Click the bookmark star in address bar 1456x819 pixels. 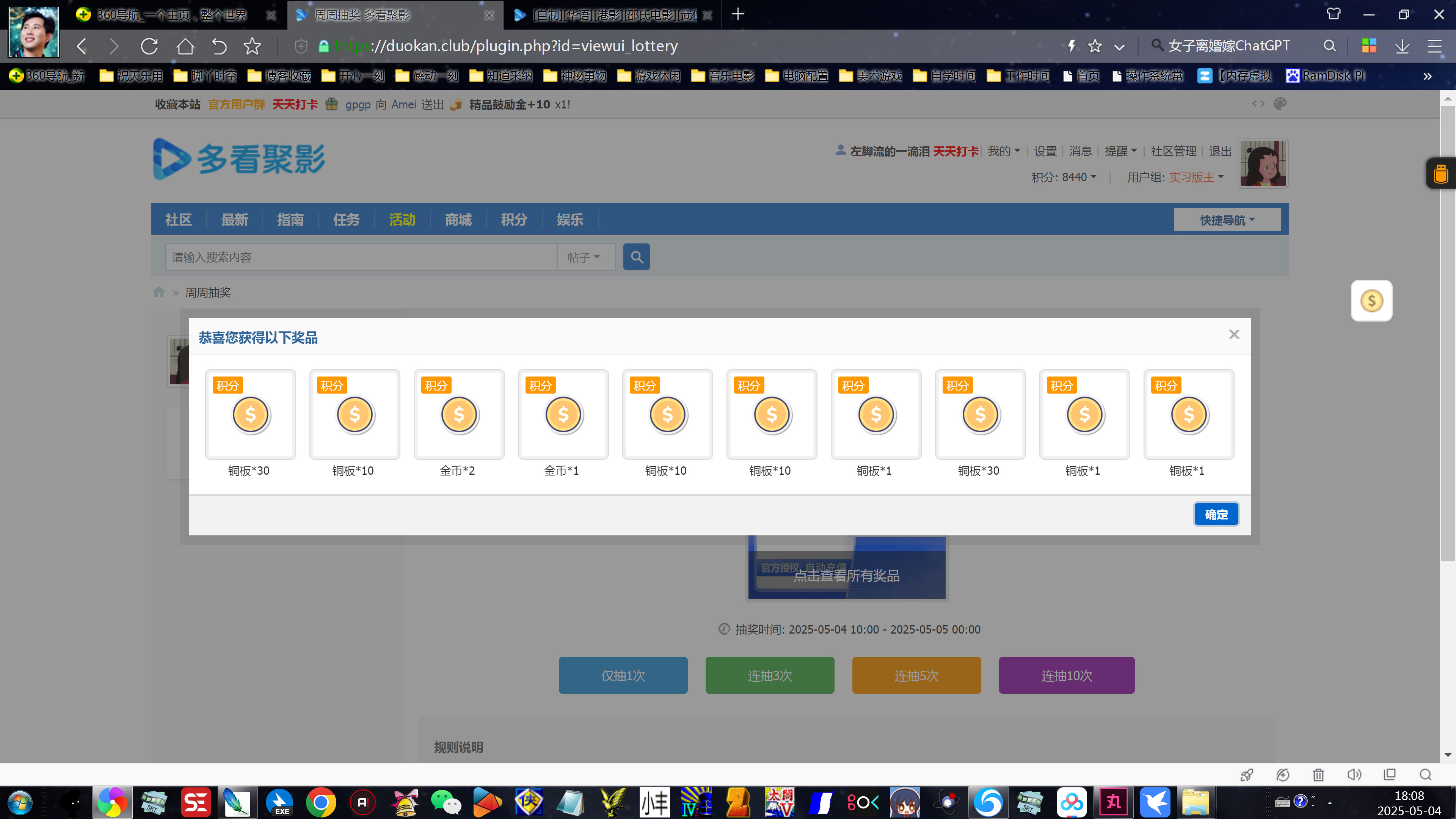click(x=1095, y=46)
